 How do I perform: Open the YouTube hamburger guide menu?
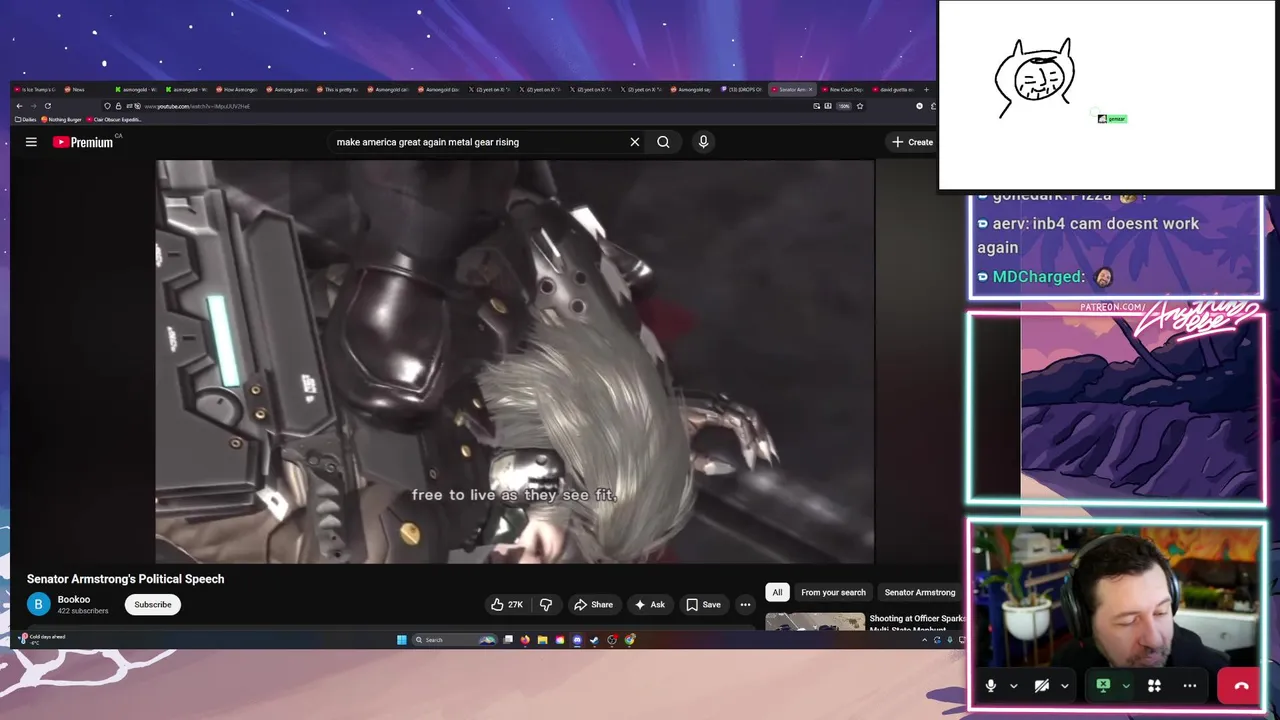click(x=31, y=142)
